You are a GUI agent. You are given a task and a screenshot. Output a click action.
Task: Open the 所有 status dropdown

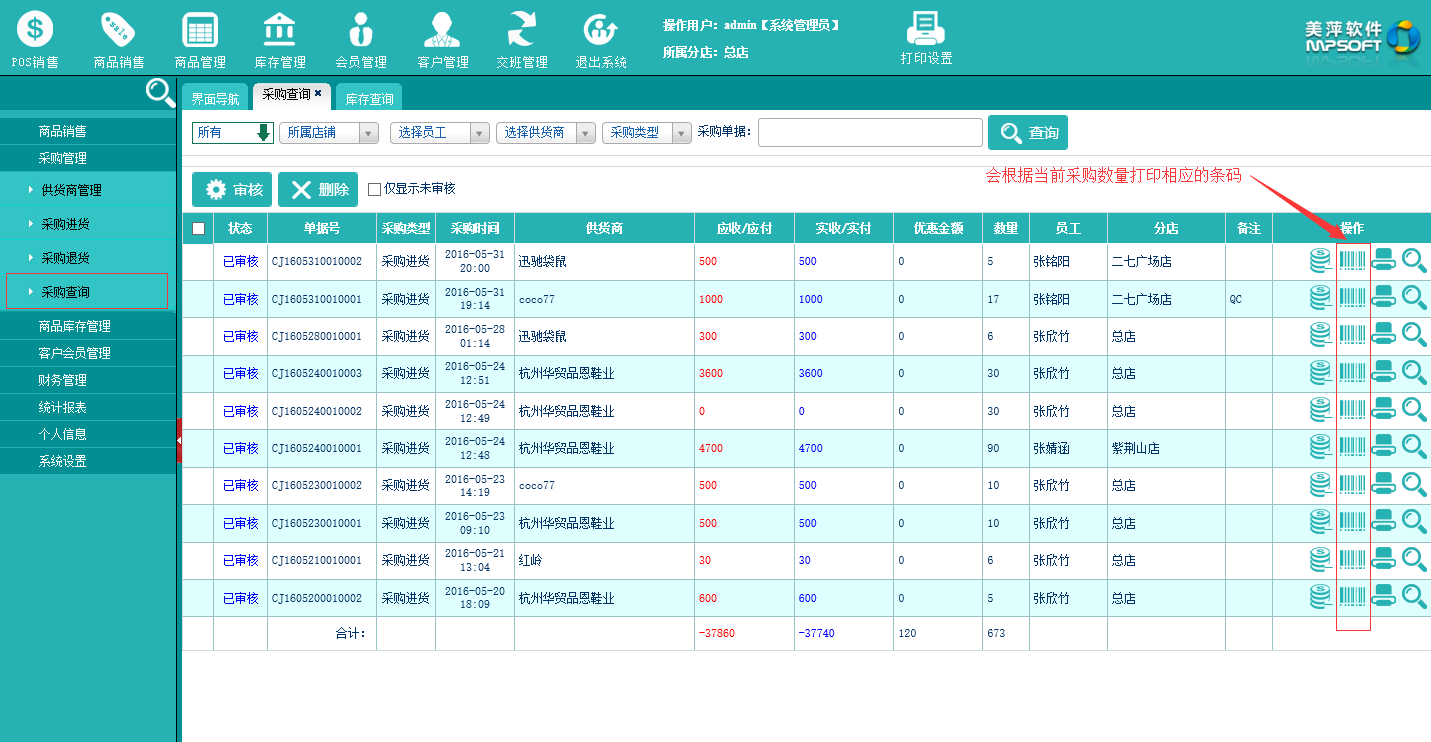click(233, 132)
